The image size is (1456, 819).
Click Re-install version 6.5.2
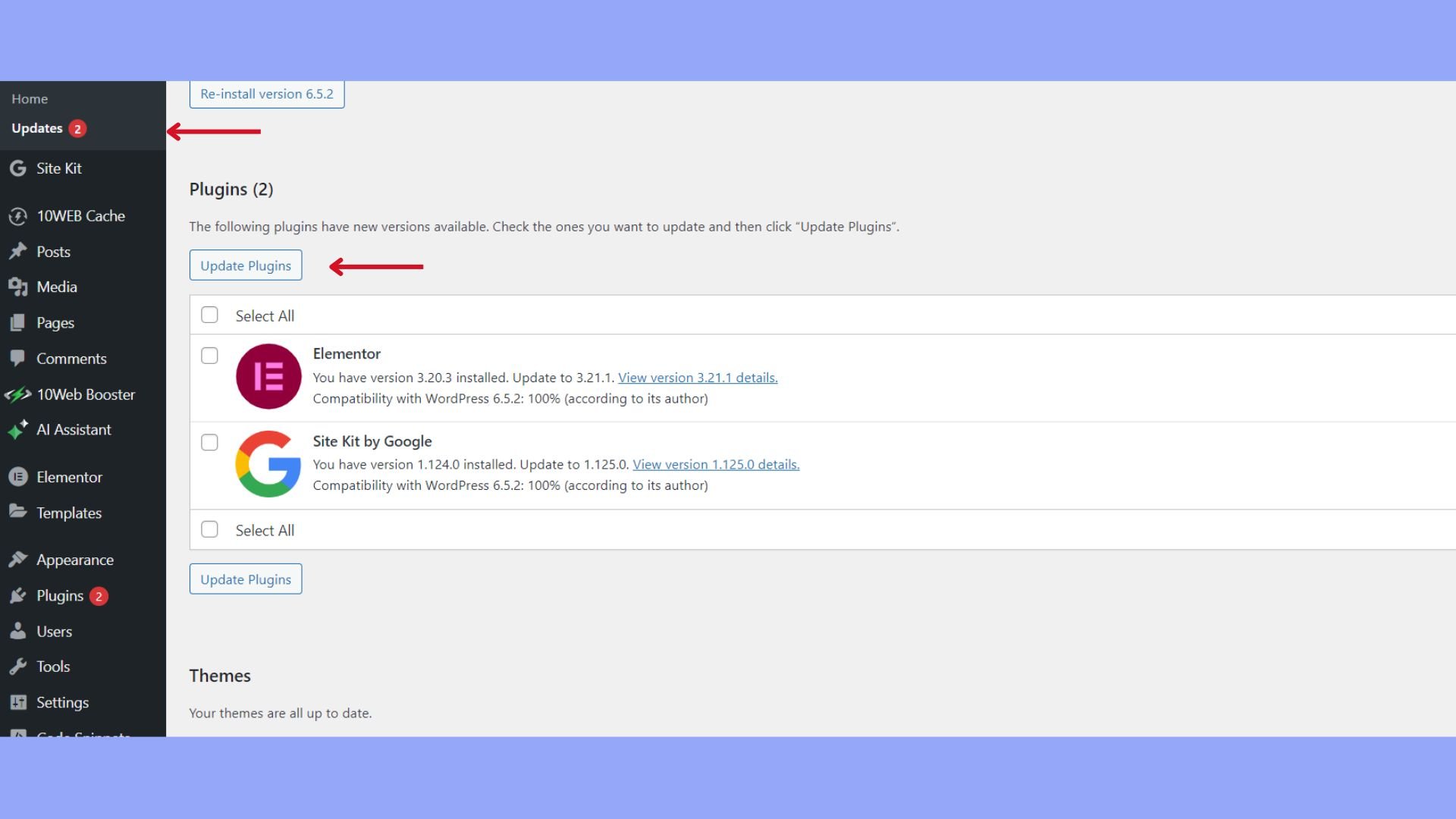[x=266, y=93]
